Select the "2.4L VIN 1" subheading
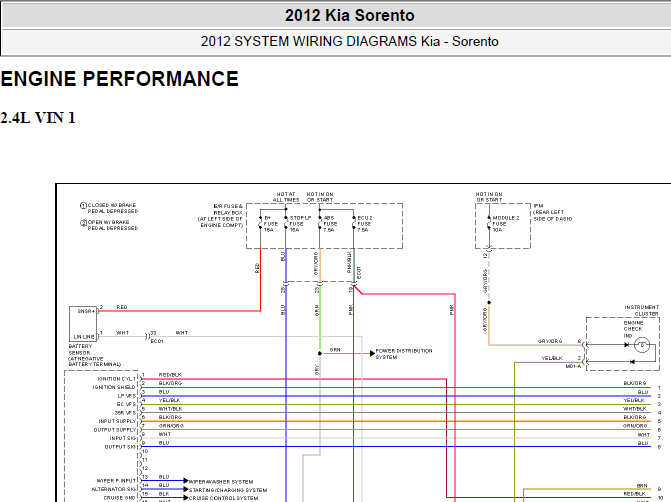 click(x=38, y=117)
